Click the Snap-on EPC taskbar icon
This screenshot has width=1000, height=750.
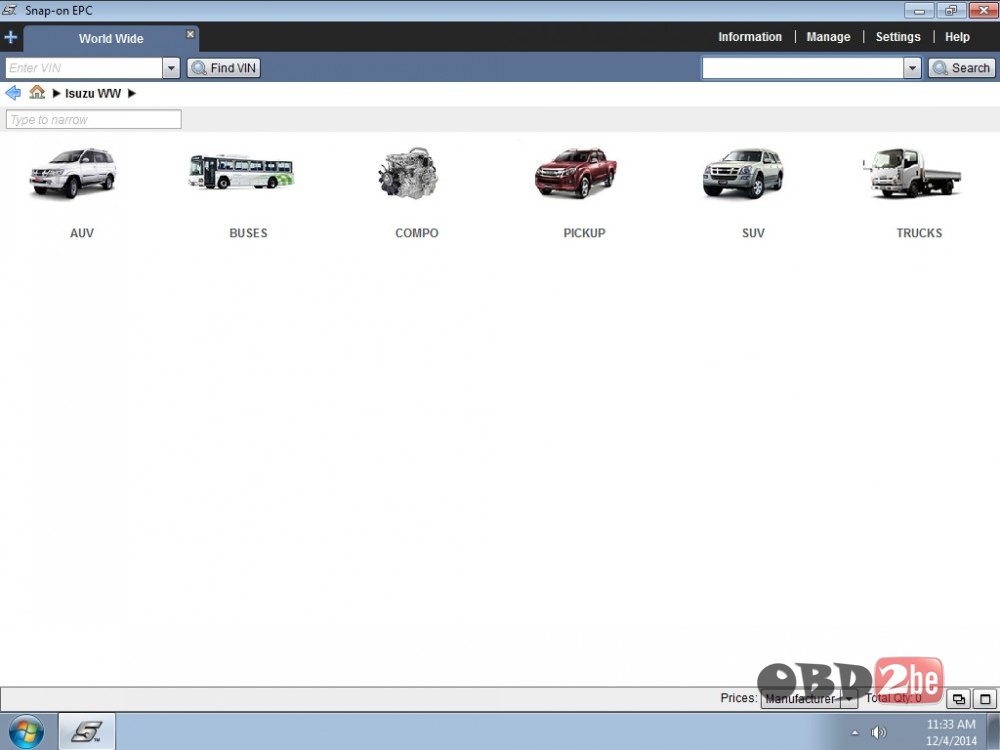tap(87, 732)
